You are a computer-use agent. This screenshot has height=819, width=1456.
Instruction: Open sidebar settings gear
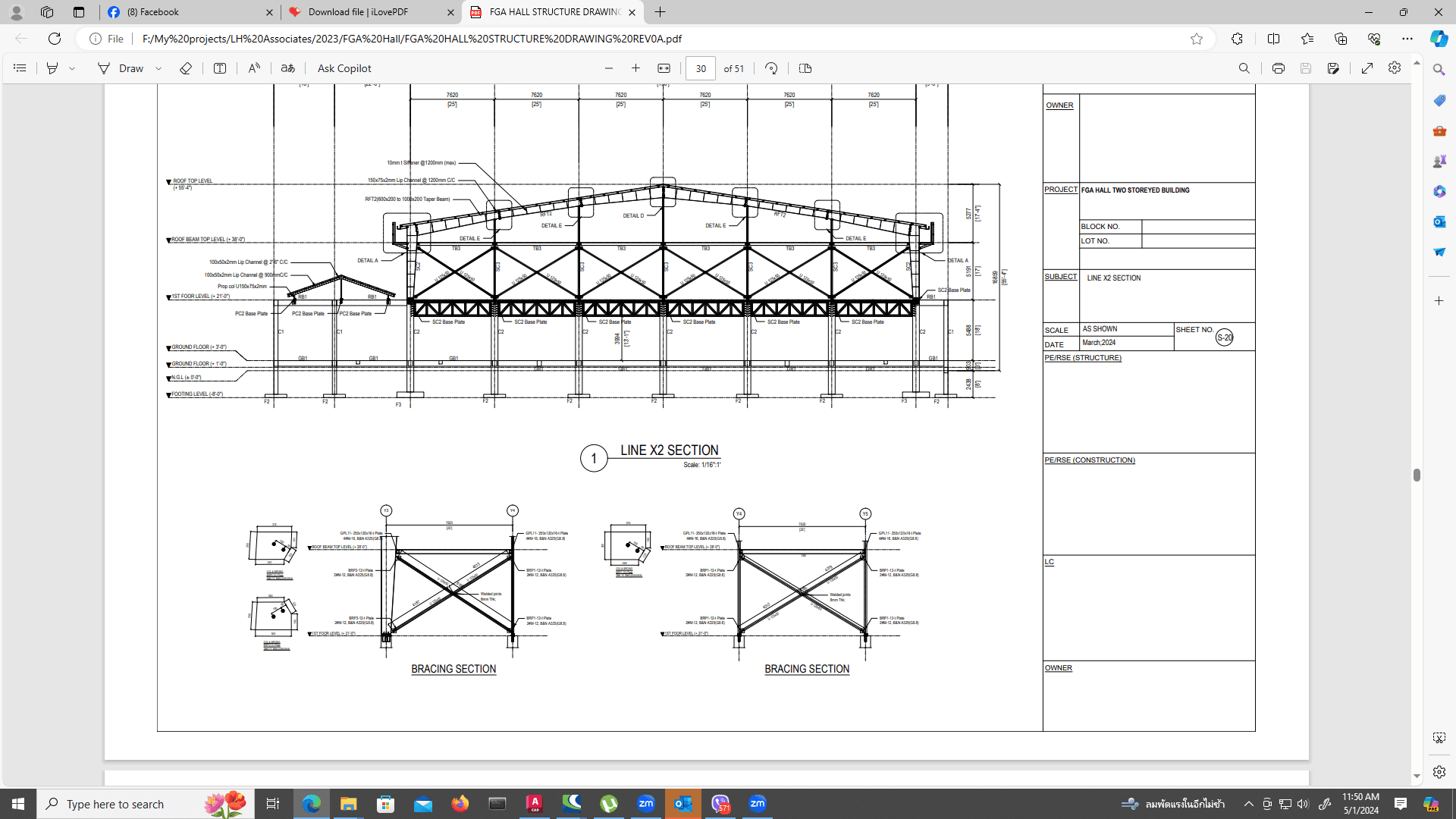[x=1439, y=771]
